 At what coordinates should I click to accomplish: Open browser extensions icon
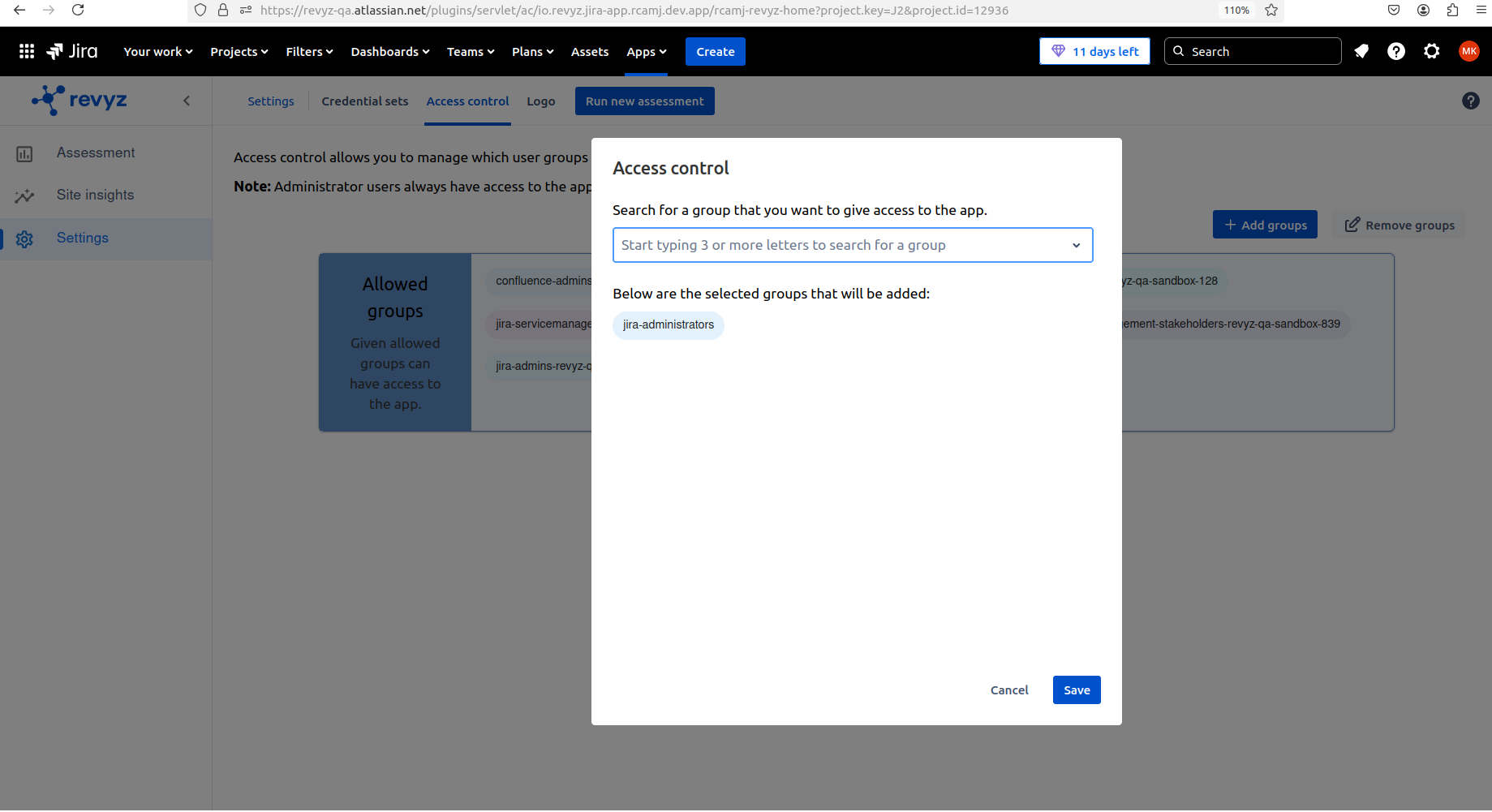tap(1452, 10)
